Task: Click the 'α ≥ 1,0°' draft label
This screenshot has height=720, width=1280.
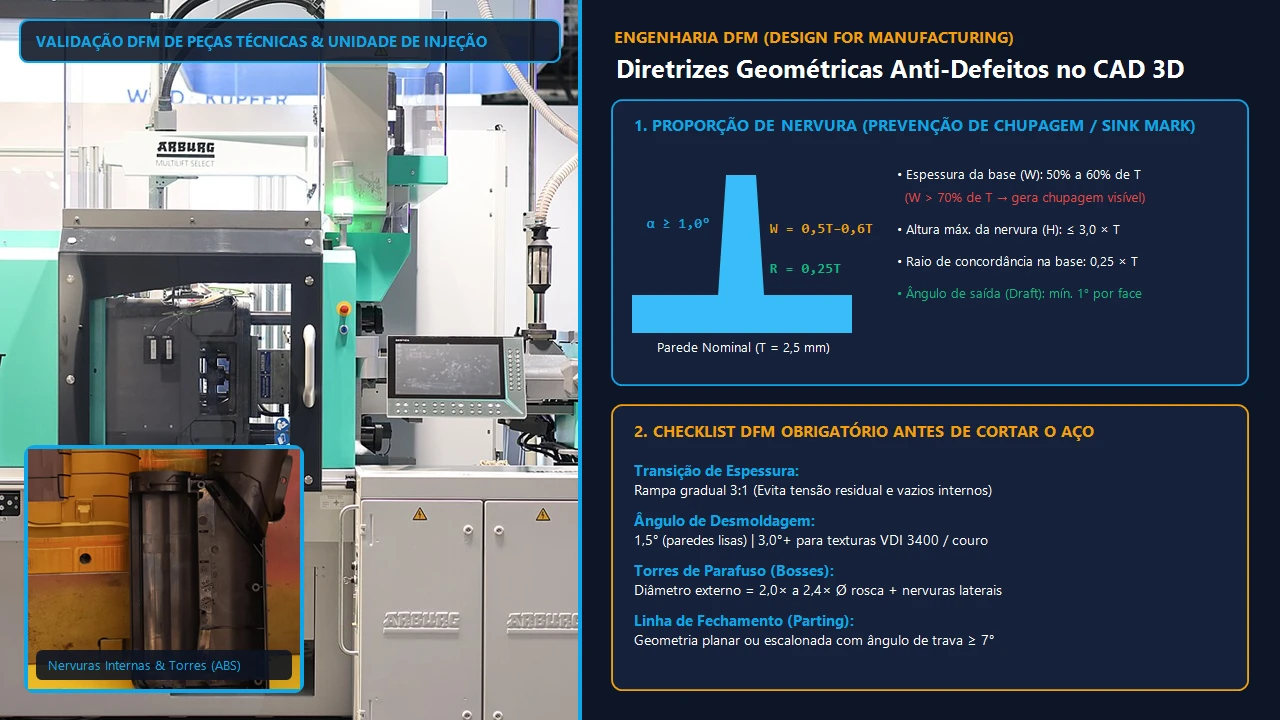Action: tap(677, 224)
